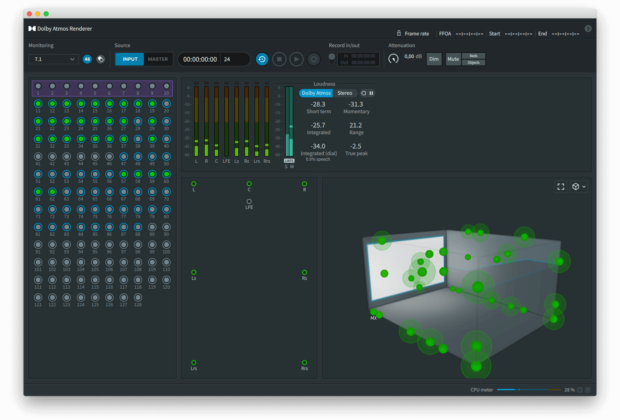Click the C speaker in room view

pos(249,184)
